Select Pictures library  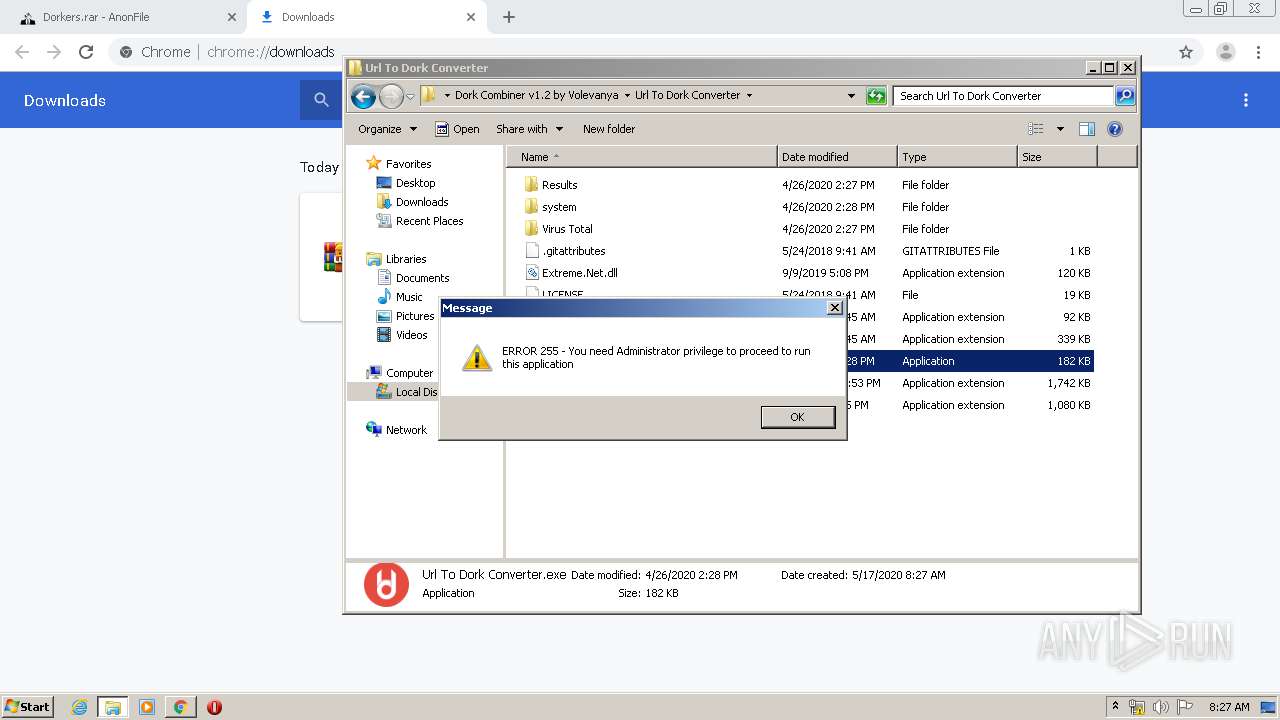(x=405, y=316)
